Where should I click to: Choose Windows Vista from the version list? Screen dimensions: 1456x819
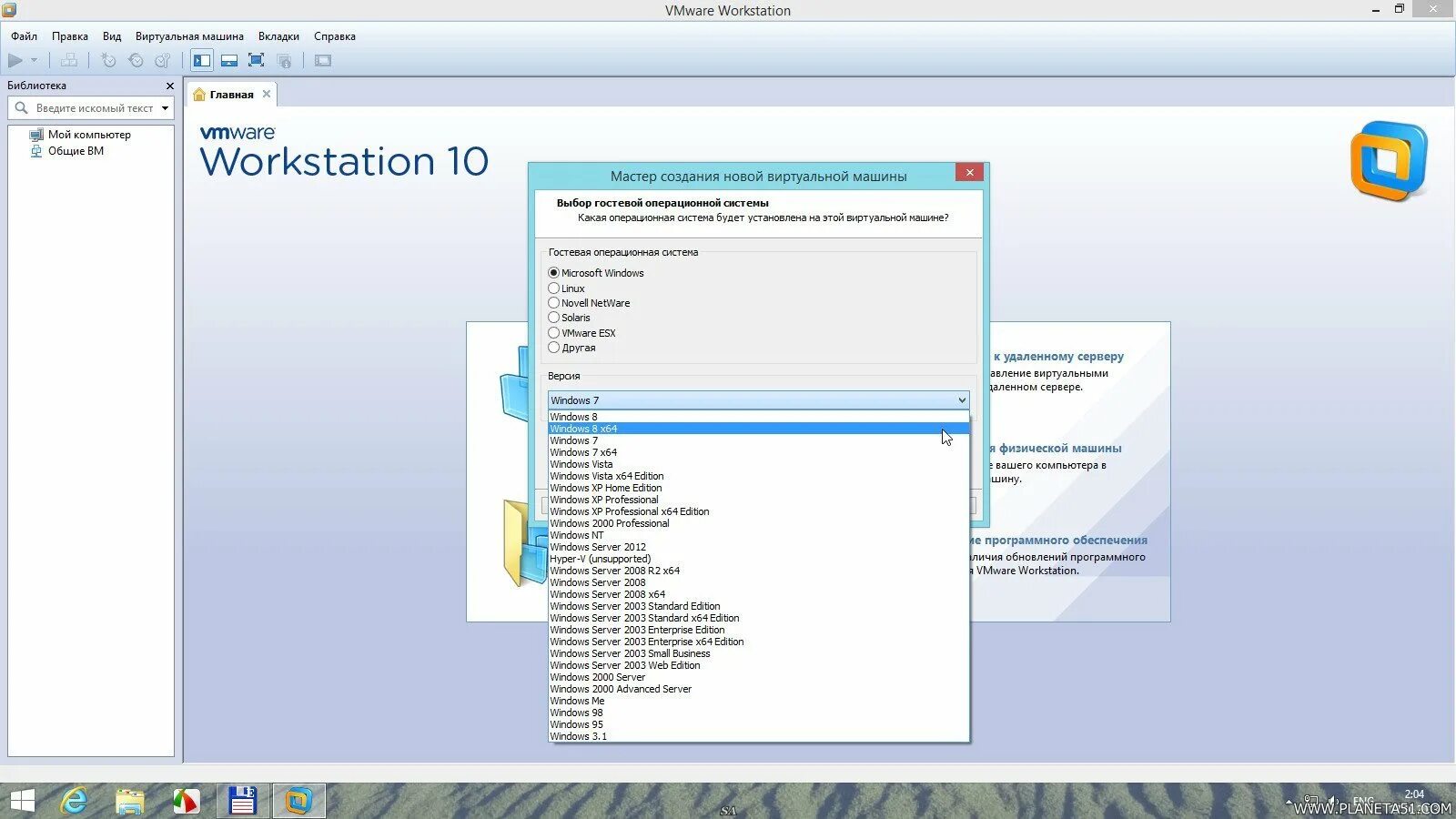(758, 464)
